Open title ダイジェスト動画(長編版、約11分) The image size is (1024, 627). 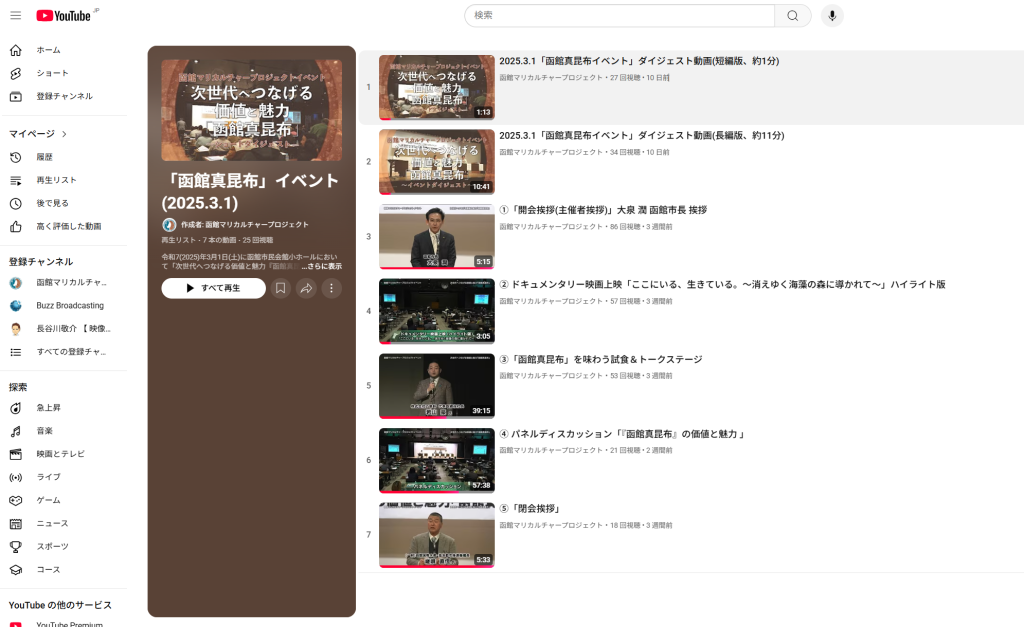click(642, 135)
